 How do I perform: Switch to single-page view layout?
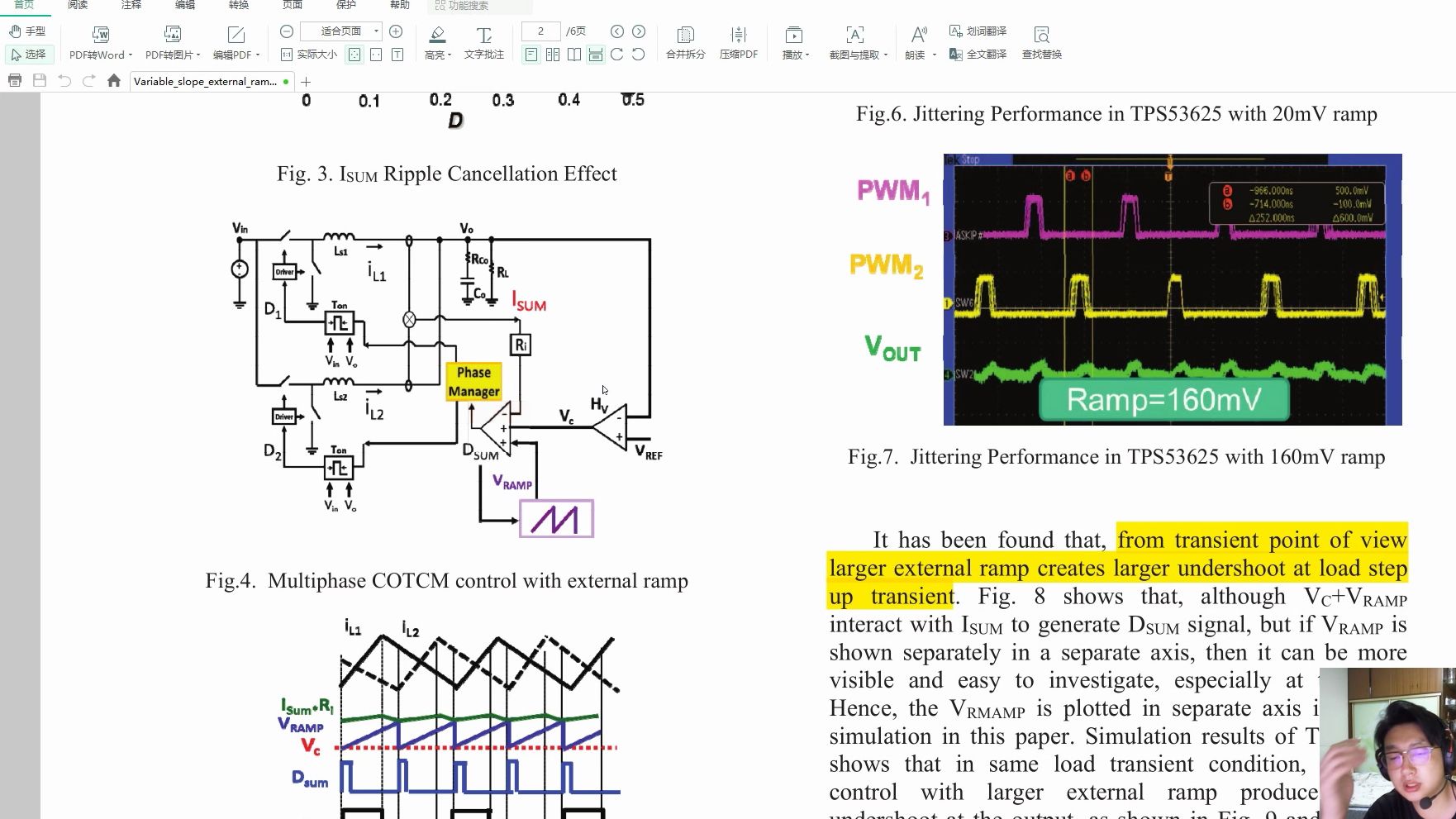[531, 55]
